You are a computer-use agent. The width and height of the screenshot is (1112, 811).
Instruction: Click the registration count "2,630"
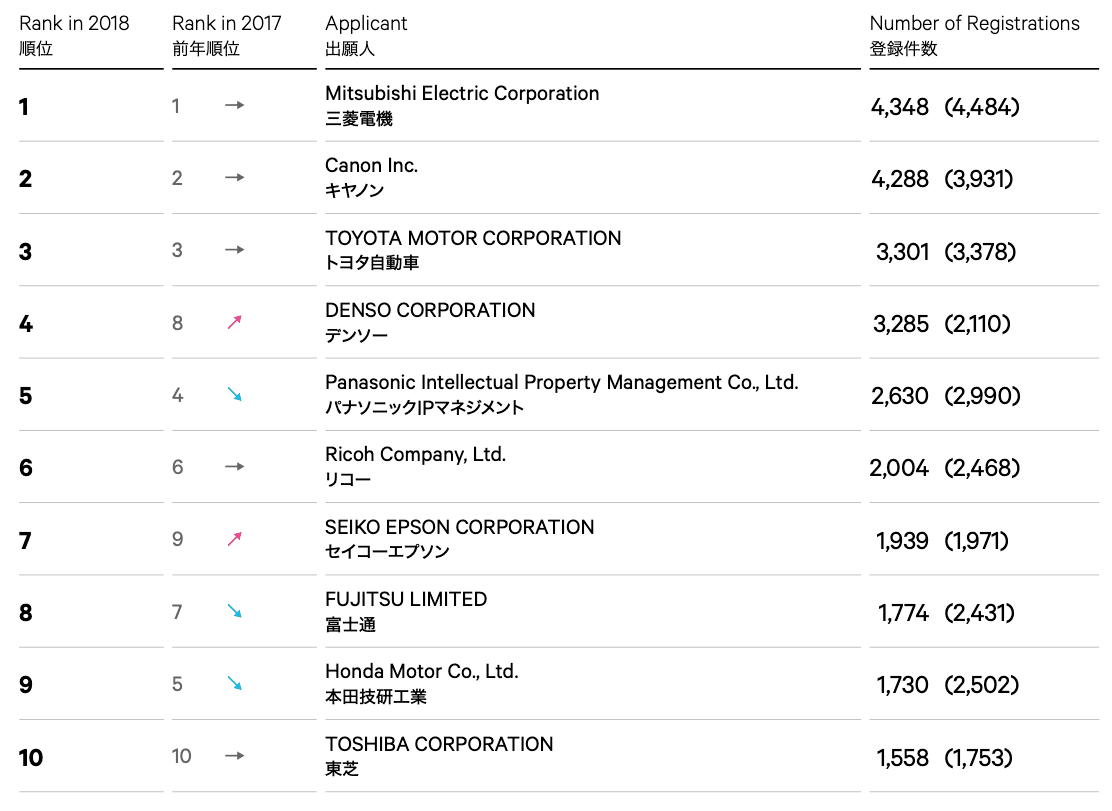click(x=900, y=396)
